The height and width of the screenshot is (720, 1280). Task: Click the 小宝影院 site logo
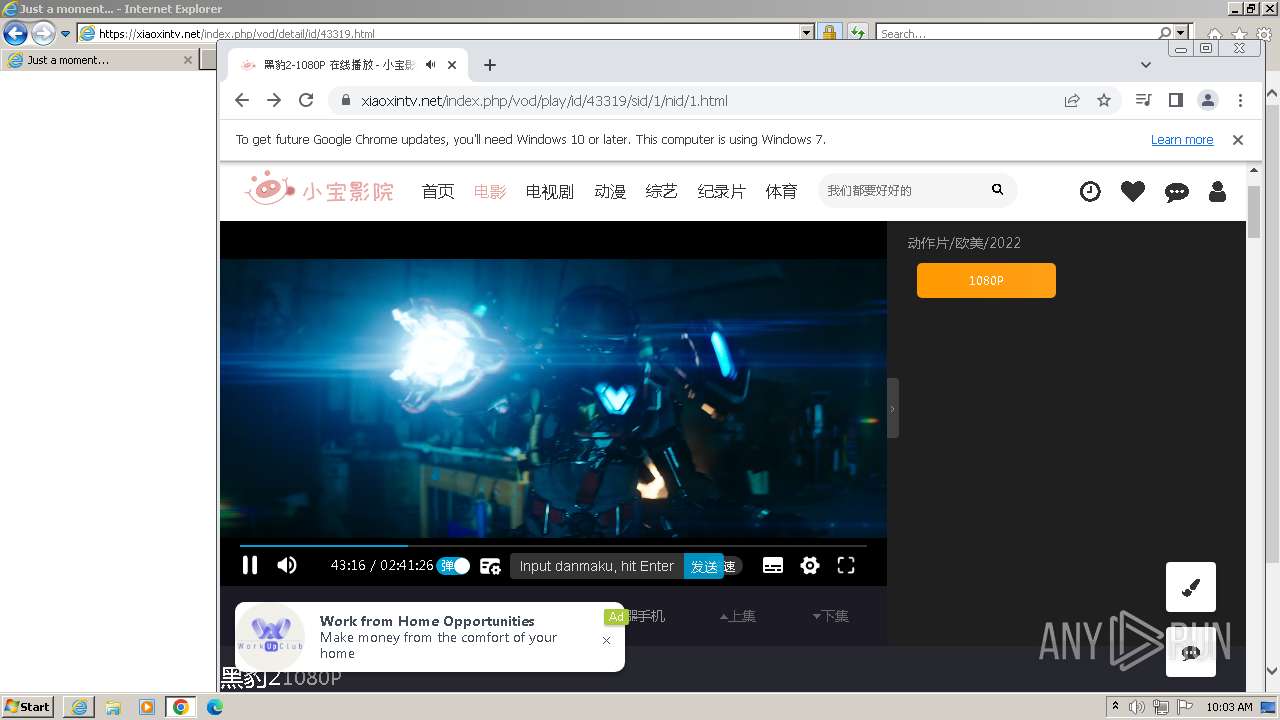[x=319, y=189]
